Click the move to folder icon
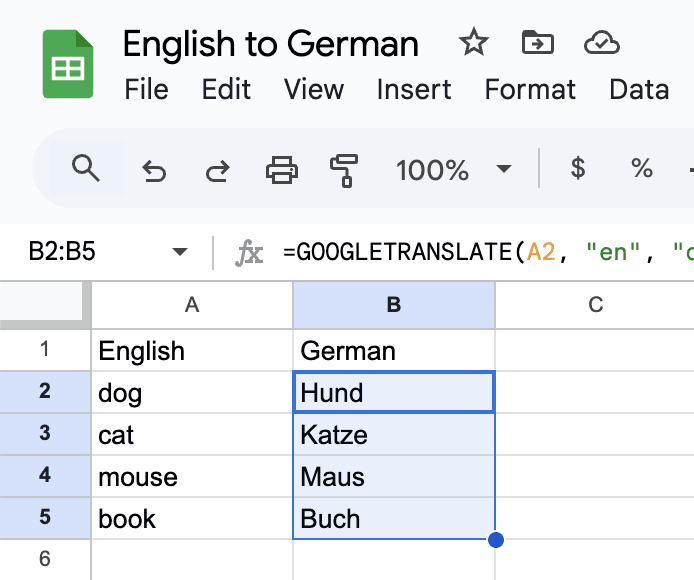 (x=537, y=42)
